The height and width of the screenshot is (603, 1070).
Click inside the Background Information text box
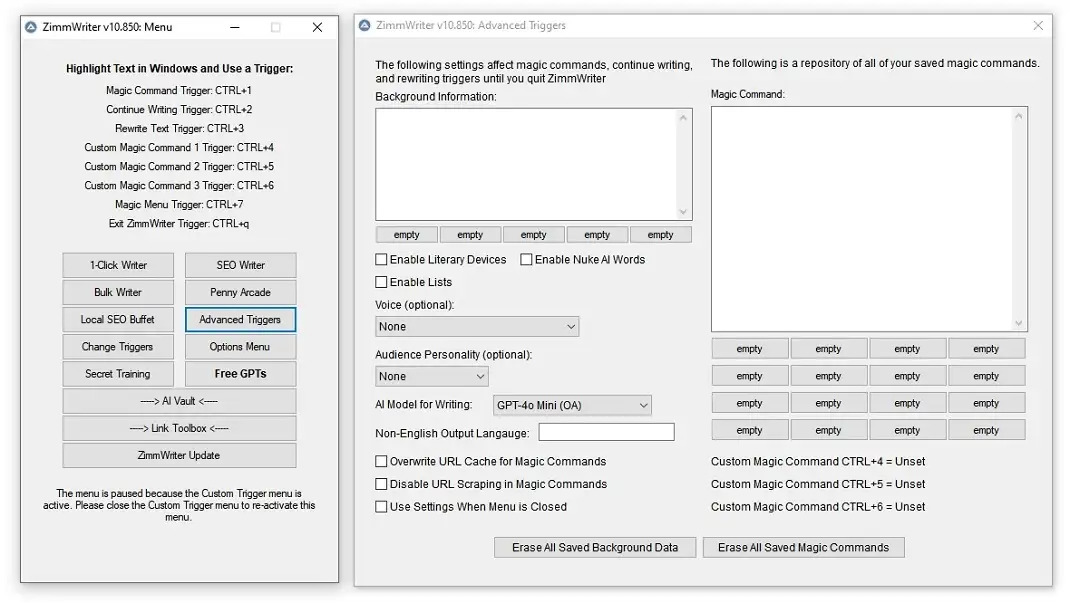click(x=526, y=164)
